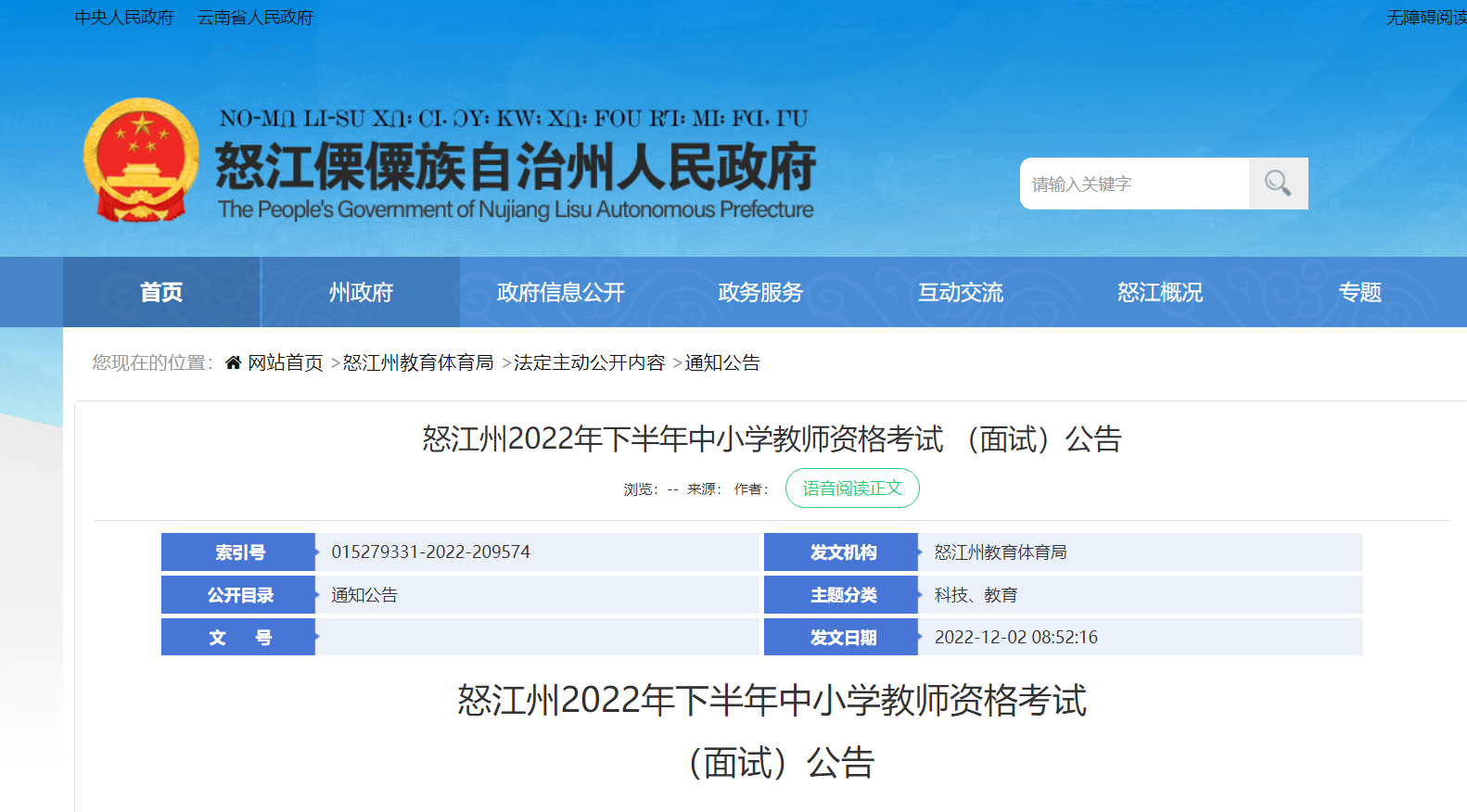Click the 浏览 view count label
This screenshot has width=1467, height=812.
[x=641, y=488]
